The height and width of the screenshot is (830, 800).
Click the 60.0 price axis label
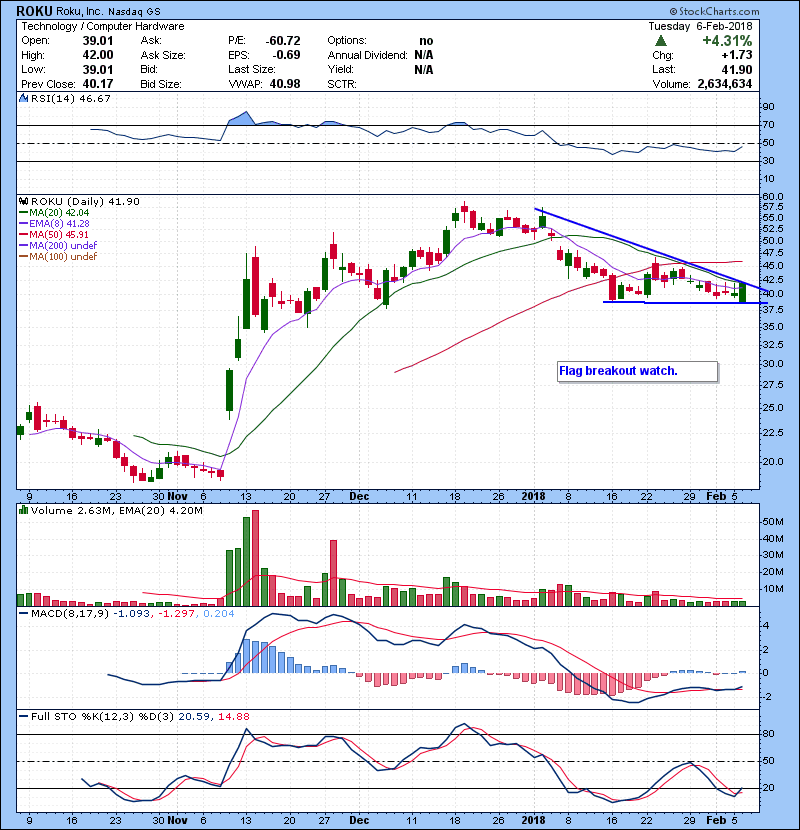tap(772, 196)
